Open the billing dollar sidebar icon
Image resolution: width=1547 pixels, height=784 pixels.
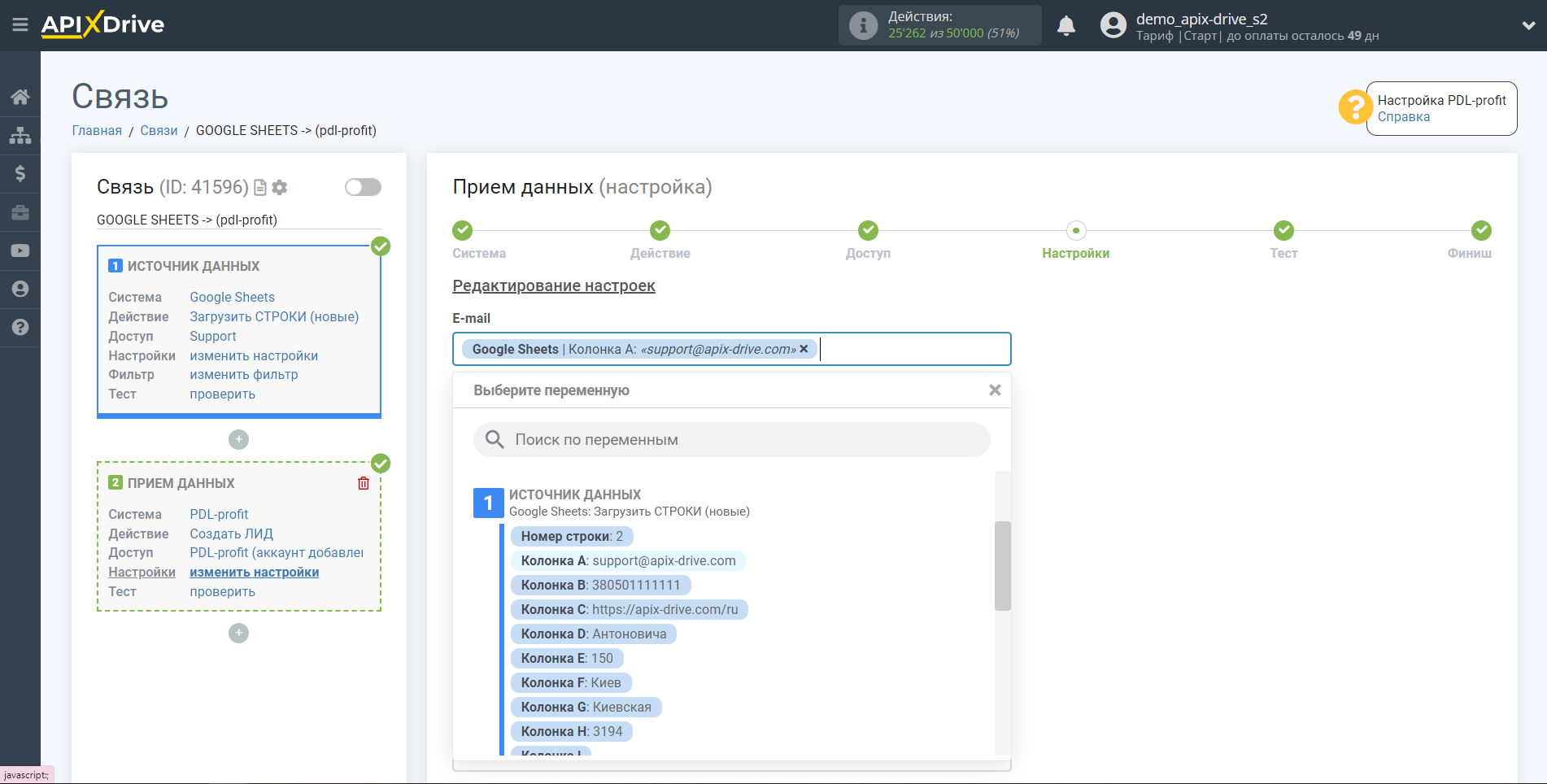click(x=20, y=173)
